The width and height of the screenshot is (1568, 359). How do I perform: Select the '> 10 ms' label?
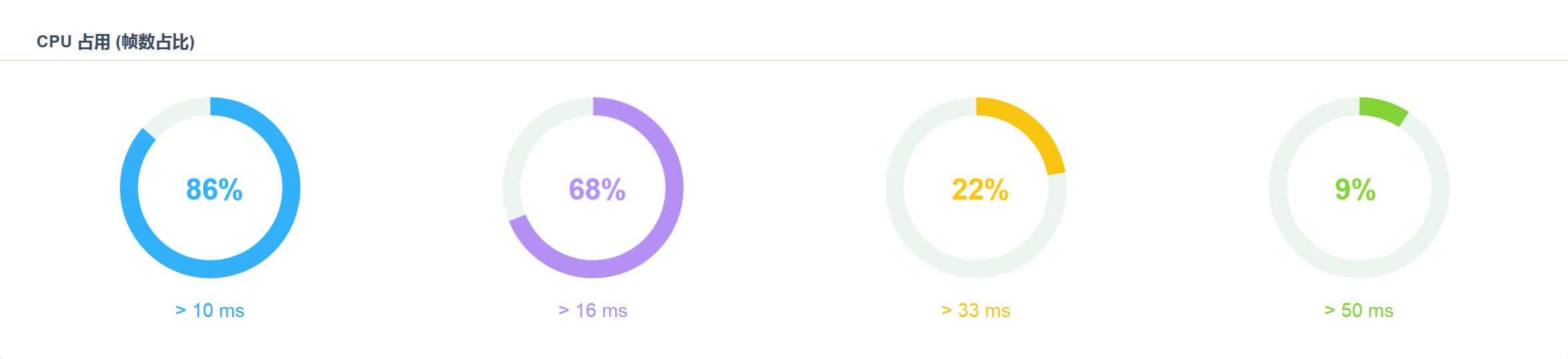(x=210, y=310)
